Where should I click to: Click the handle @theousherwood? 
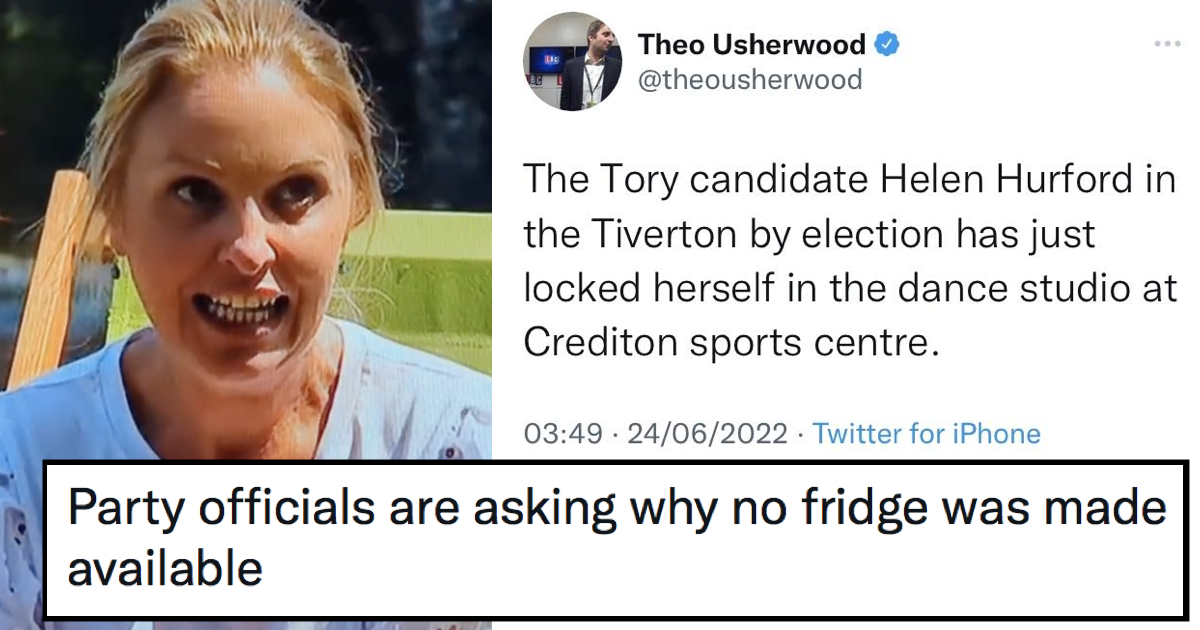pyautogui.click(x=748, y=80)
